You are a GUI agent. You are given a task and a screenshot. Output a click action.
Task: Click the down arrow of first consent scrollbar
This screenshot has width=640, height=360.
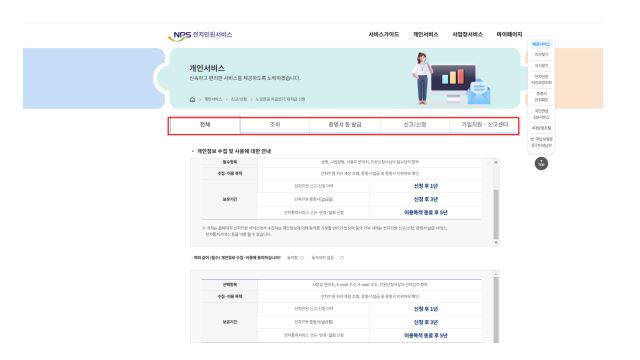[x=496, y=242]
